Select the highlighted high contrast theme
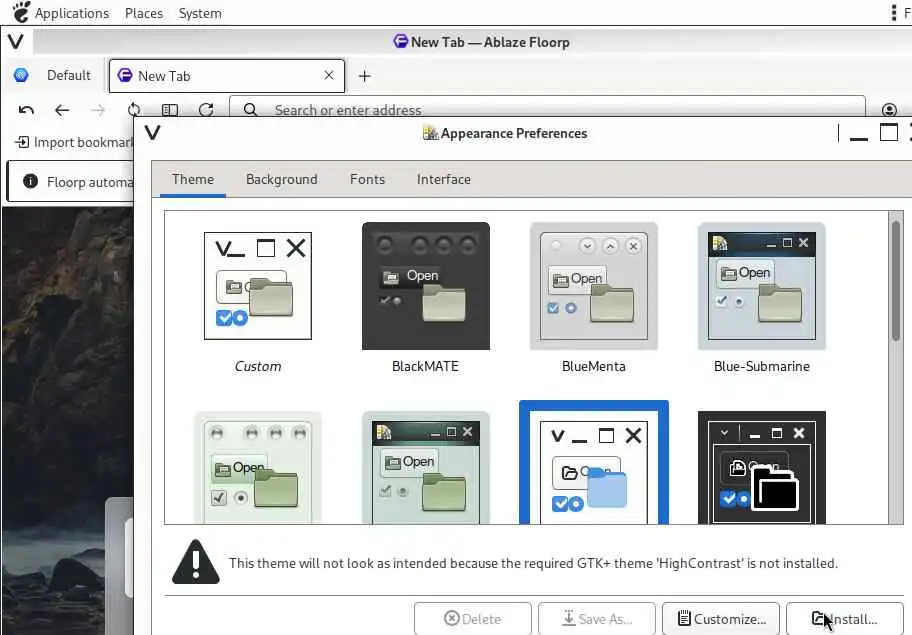The width and height of the screenshot is (912, 635). coord(593,463)
